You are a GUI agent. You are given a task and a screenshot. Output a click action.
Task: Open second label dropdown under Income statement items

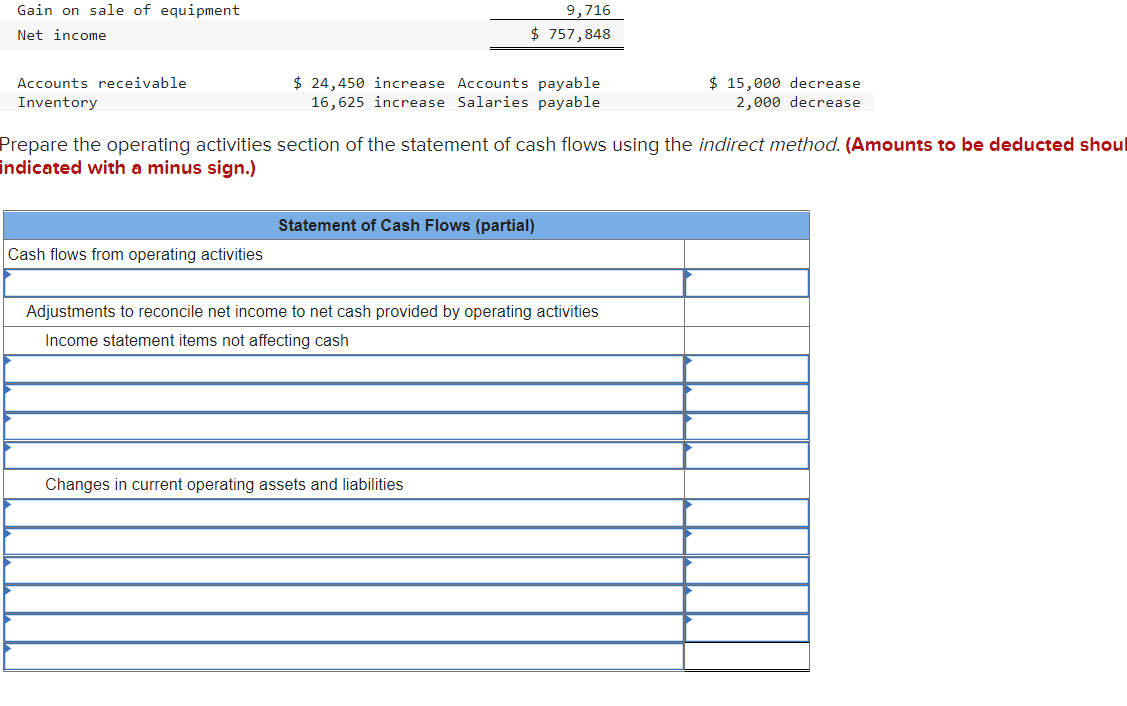pyautogui.click(x=344, y=398)
